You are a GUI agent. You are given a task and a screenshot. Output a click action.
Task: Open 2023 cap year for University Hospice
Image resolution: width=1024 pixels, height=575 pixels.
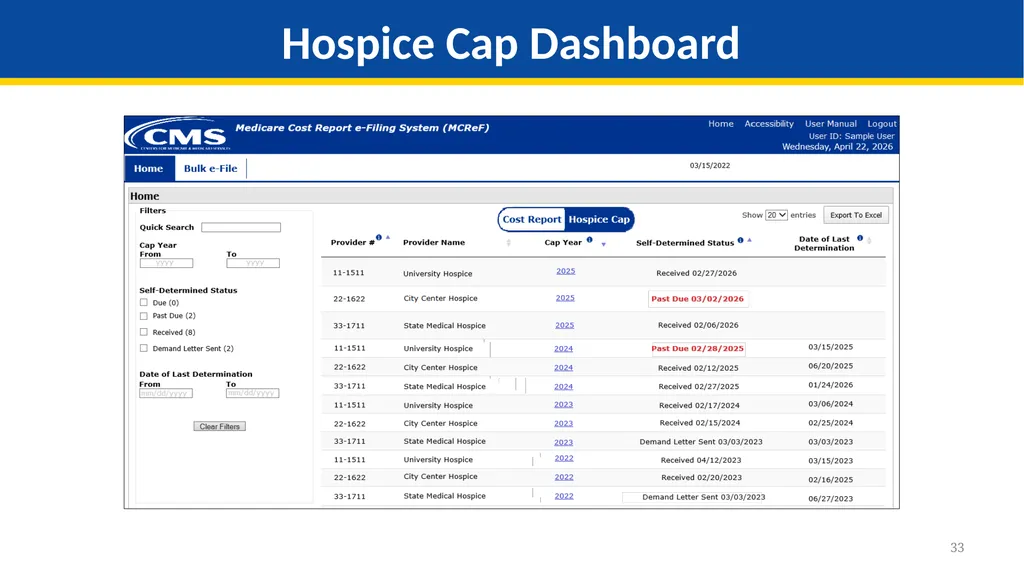(564, 404)
